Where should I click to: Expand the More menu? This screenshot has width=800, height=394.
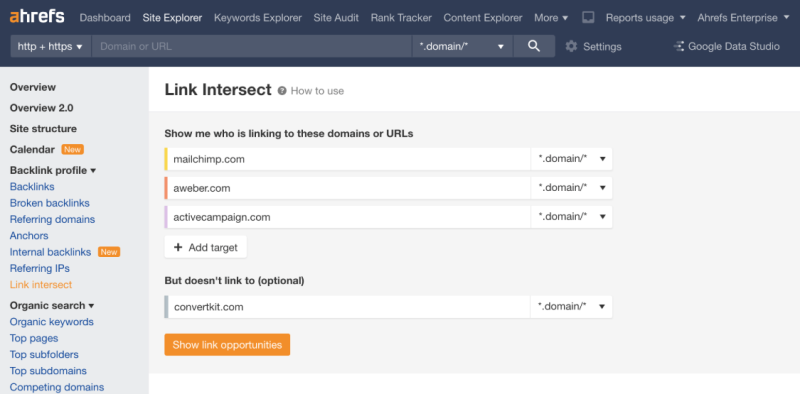551,17
